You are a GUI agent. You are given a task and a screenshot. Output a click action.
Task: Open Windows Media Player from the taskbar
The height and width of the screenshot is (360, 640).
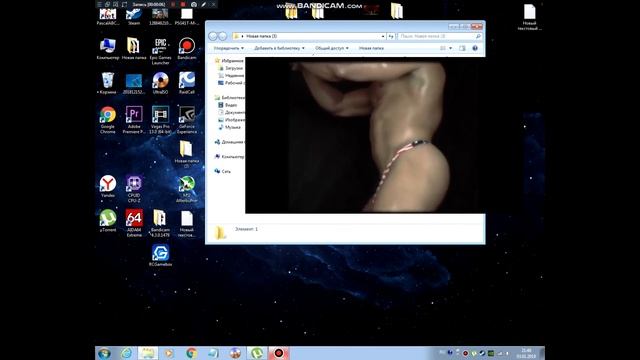[169, 353]
